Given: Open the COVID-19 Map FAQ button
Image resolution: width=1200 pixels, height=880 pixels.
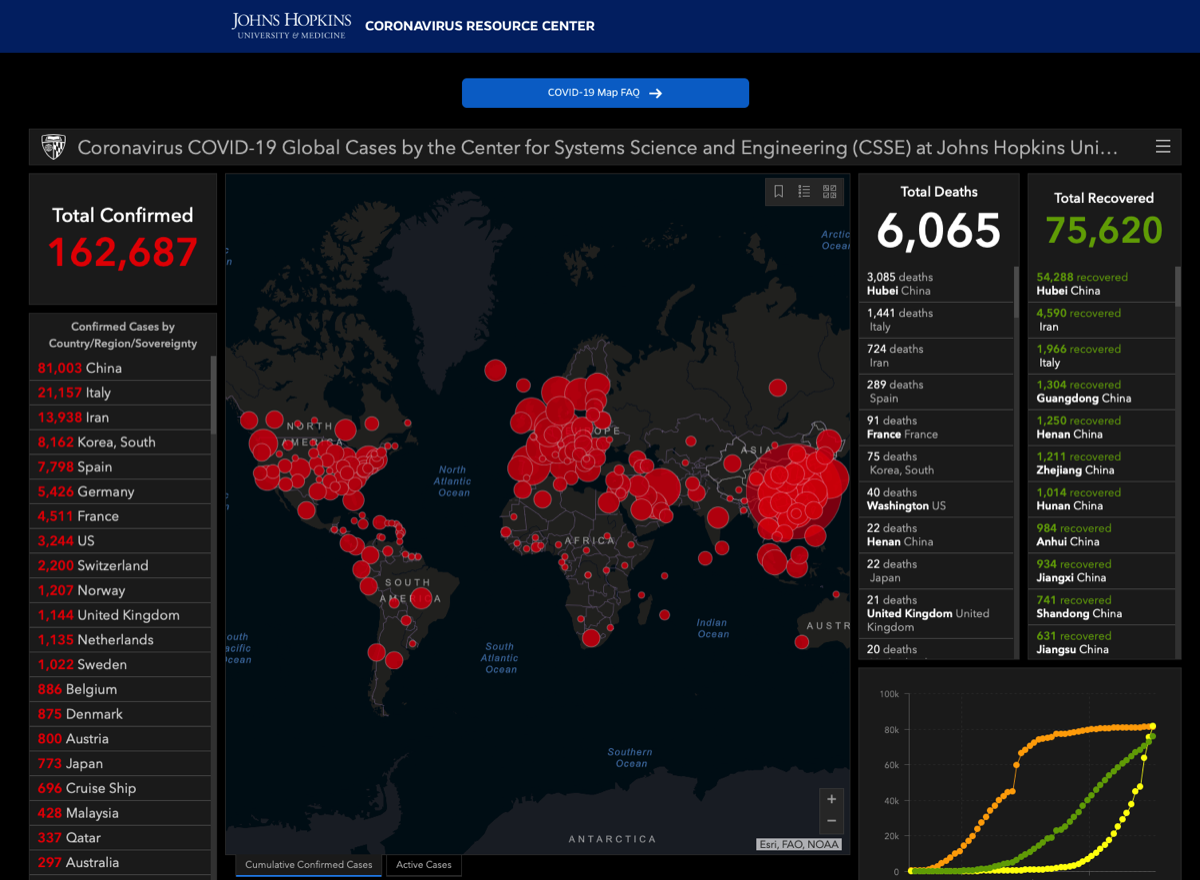Looking at the screenshot, I should (605, 93).
